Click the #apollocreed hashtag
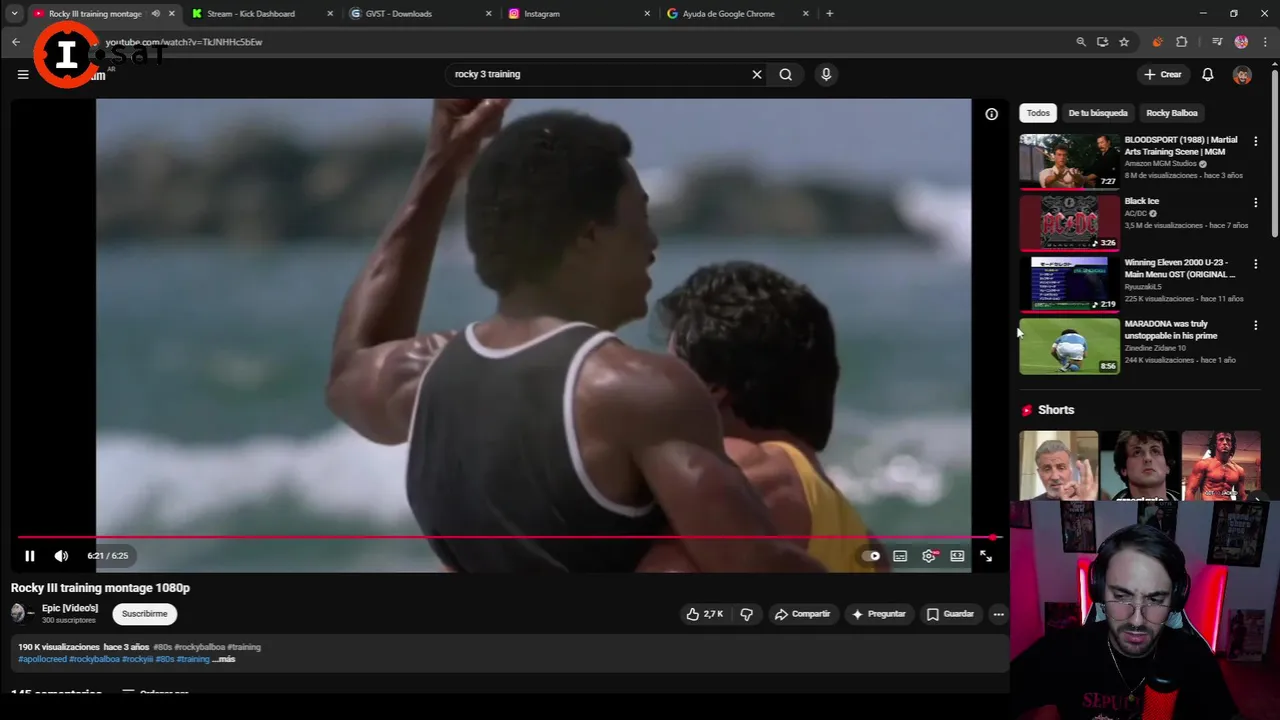 click(42, 660)
